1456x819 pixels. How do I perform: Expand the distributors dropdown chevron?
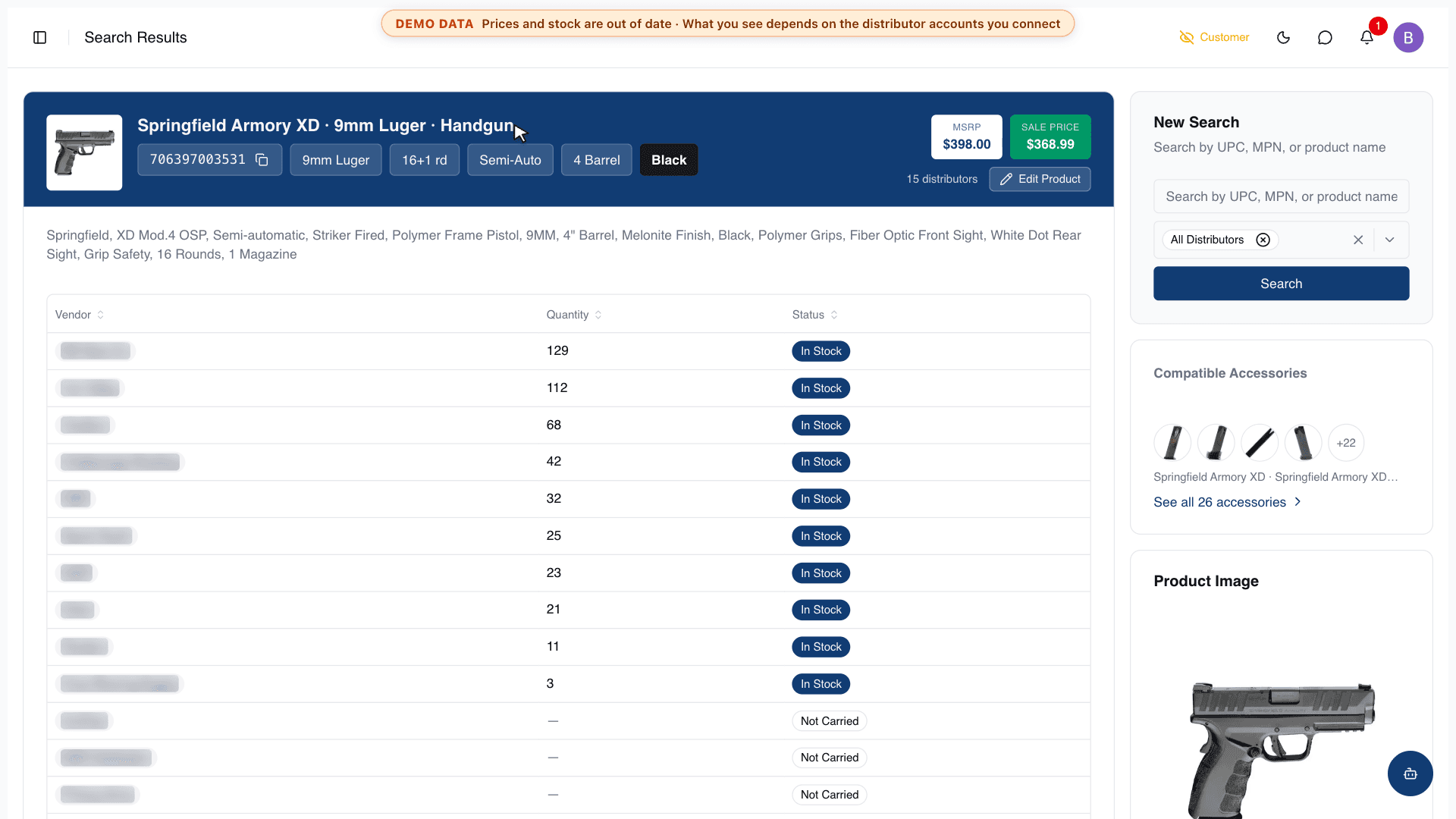tap(1389, 240)
